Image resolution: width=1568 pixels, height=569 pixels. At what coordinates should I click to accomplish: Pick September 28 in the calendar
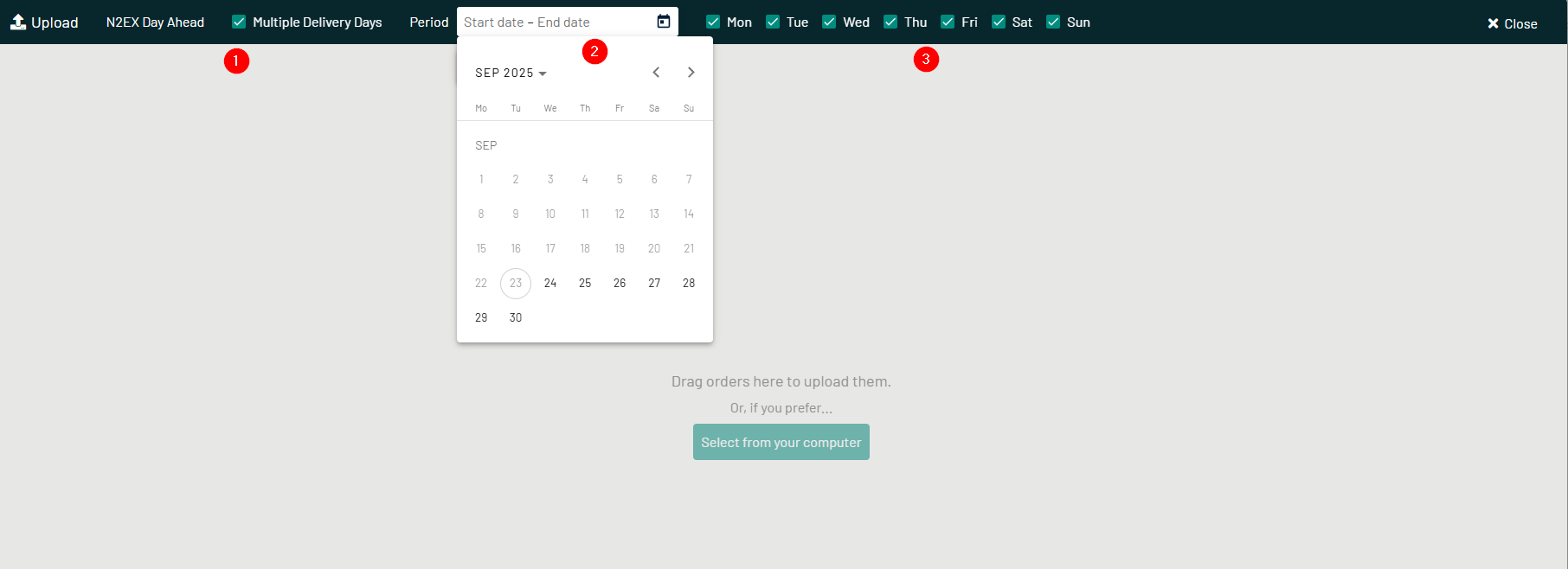[x=689, y=283]
